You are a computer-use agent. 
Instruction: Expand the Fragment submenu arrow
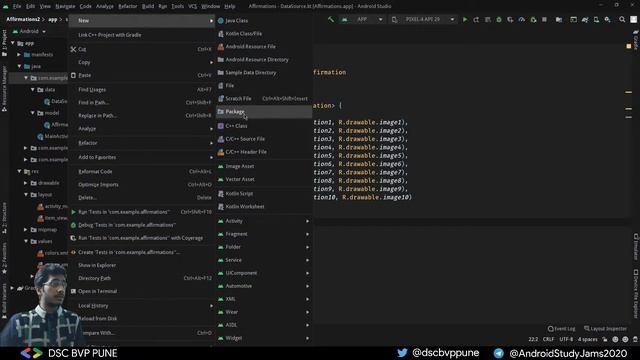[307, 234]
